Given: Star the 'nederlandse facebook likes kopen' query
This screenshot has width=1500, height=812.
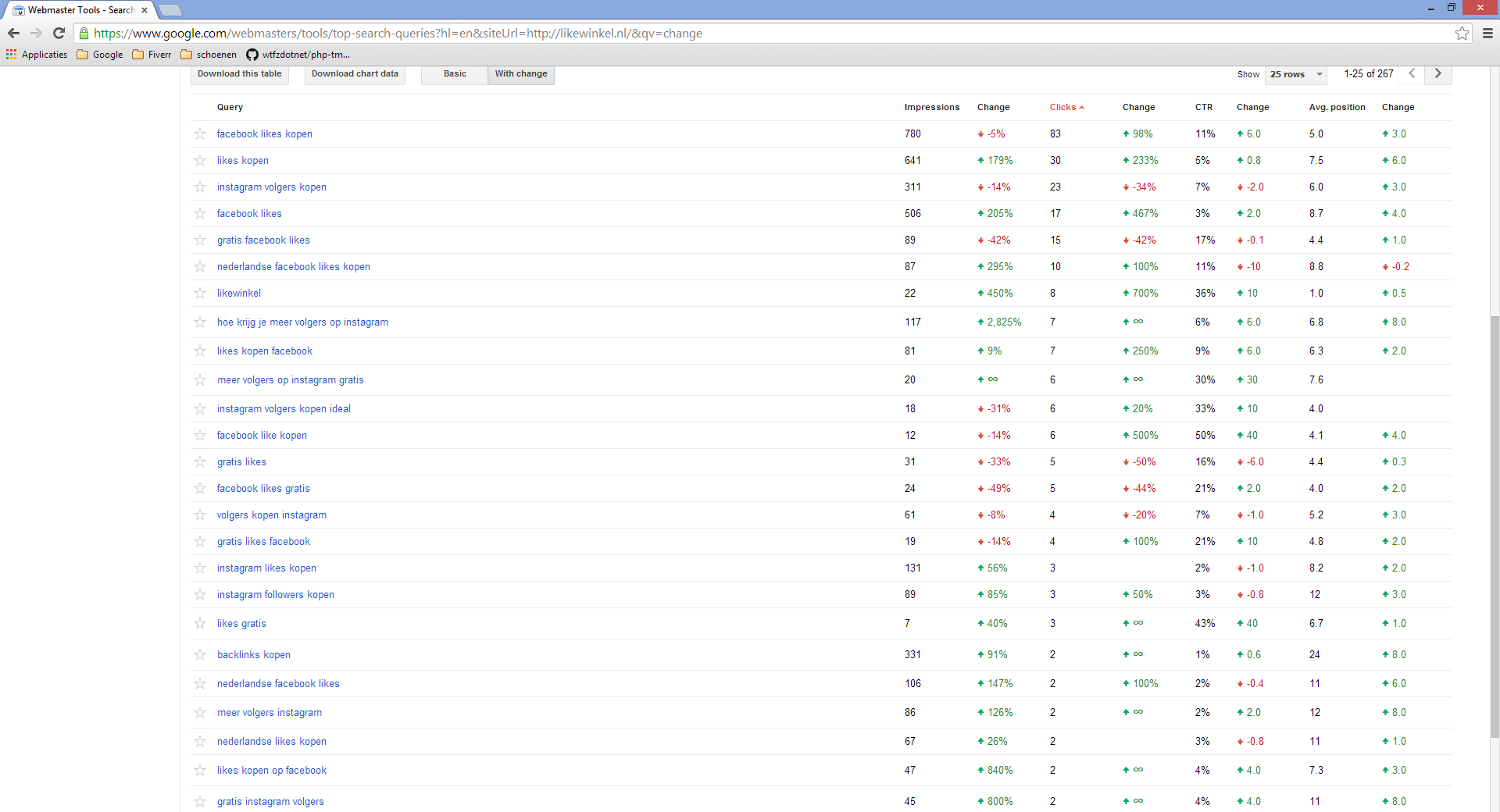Looking at the screenshot, I should (x=200, y=267).
